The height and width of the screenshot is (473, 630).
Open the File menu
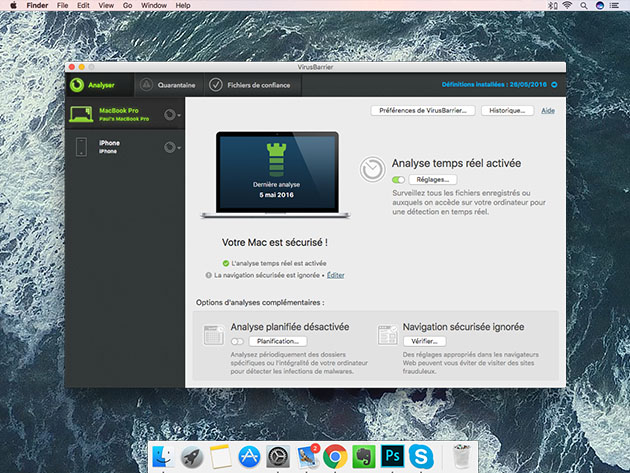(x=62, y=5)
